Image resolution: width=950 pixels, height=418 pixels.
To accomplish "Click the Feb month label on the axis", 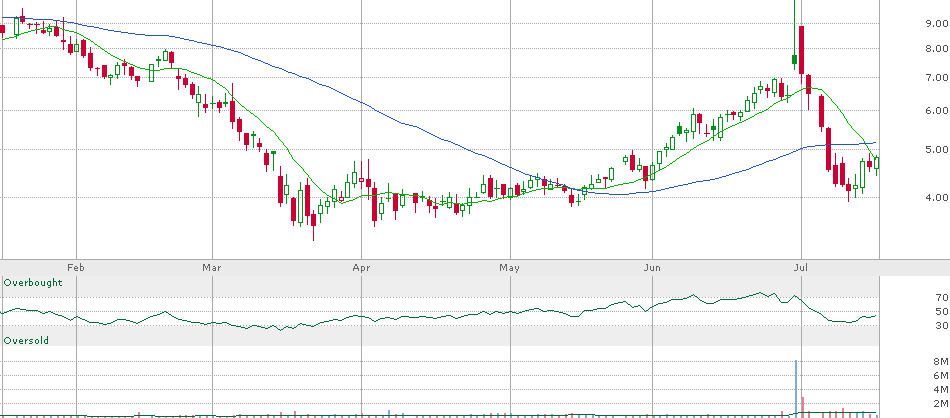I will point(75,267).
